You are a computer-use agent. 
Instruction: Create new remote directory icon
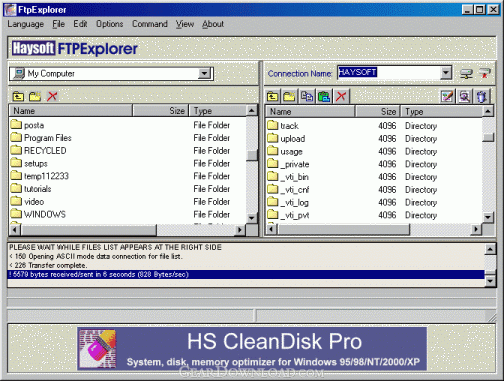point(289,97)
